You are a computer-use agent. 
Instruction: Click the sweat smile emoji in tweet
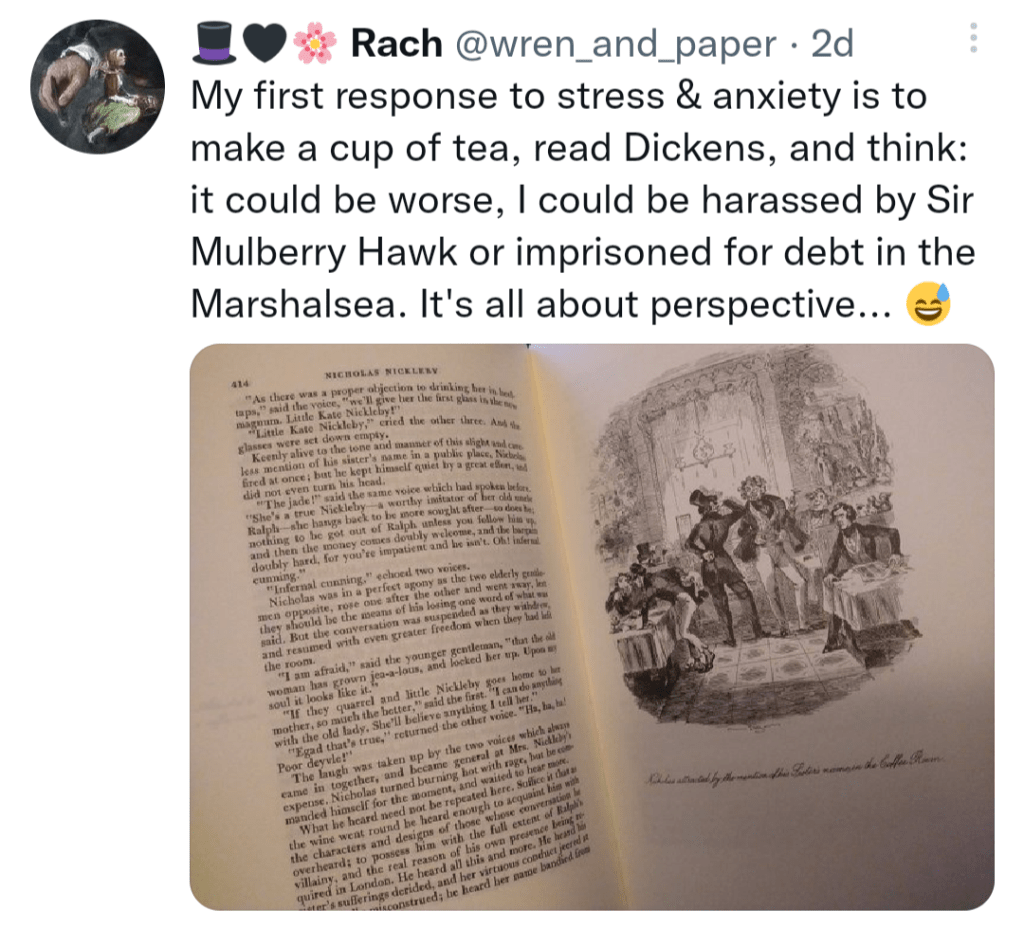(928, 304)
